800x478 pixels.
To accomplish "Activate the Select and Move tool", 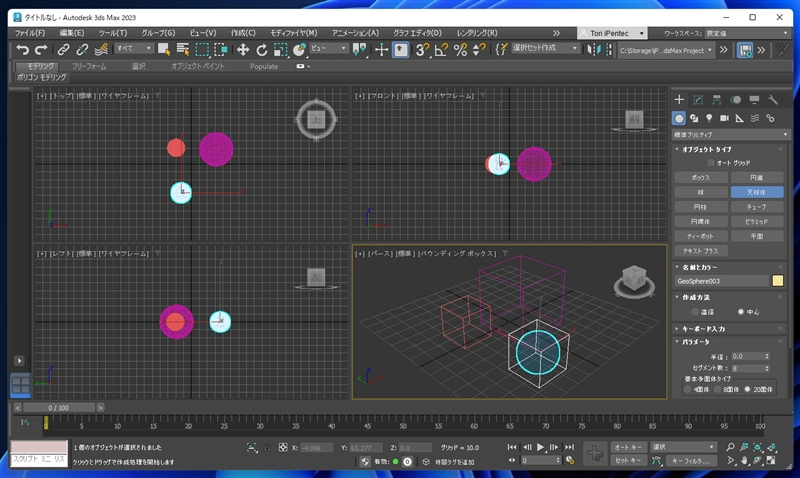I will pos(243,49).
